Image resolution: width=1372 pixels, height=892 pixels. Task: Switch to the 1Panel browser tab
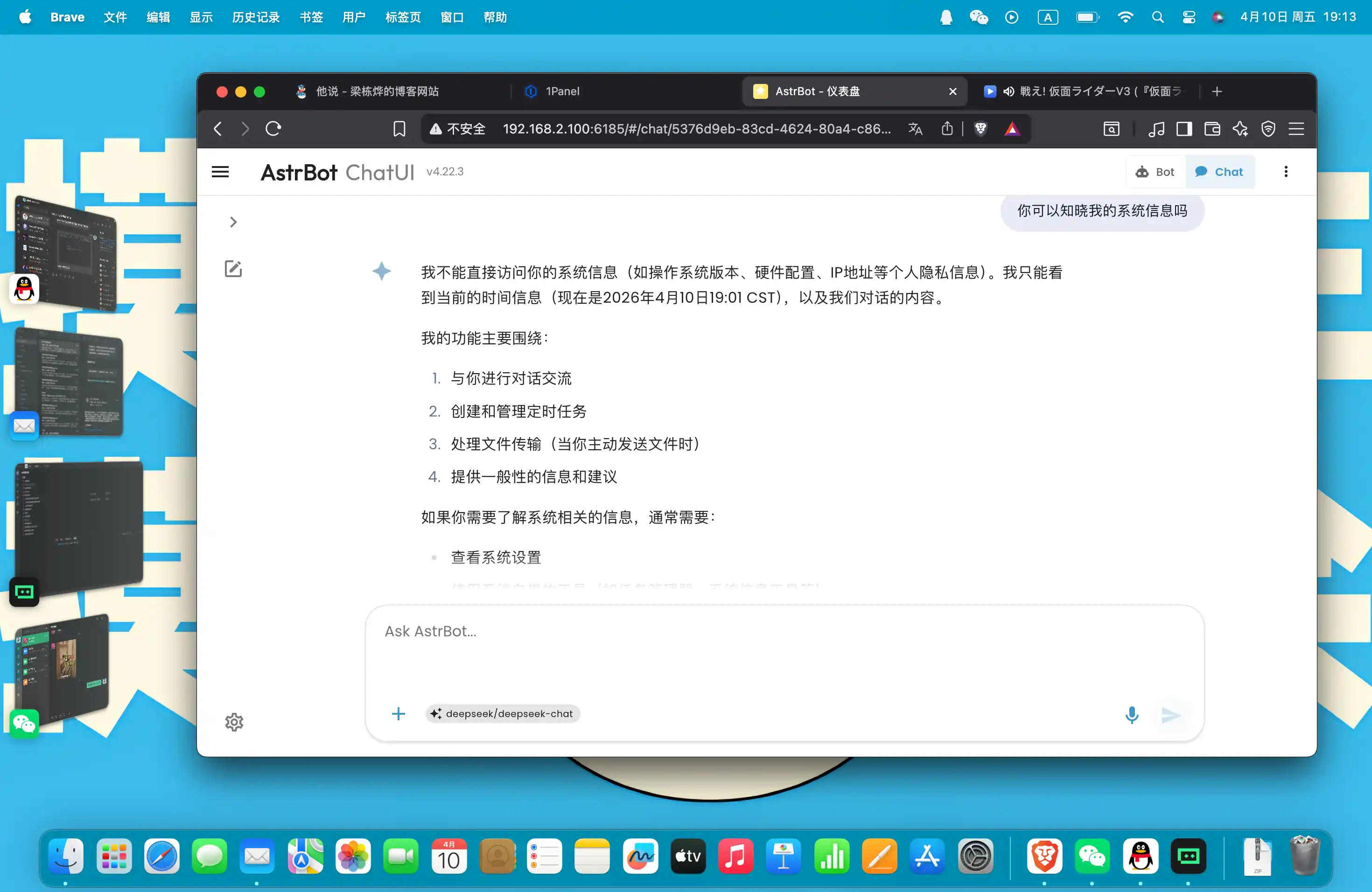[x=562, y=91]
